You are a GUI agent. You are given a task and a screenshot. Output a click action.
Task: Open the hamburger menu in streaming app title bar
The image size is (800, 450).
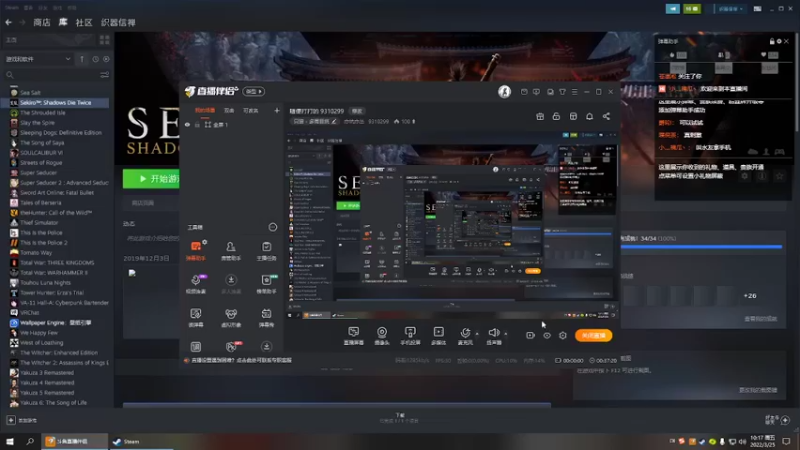point(574,92)
